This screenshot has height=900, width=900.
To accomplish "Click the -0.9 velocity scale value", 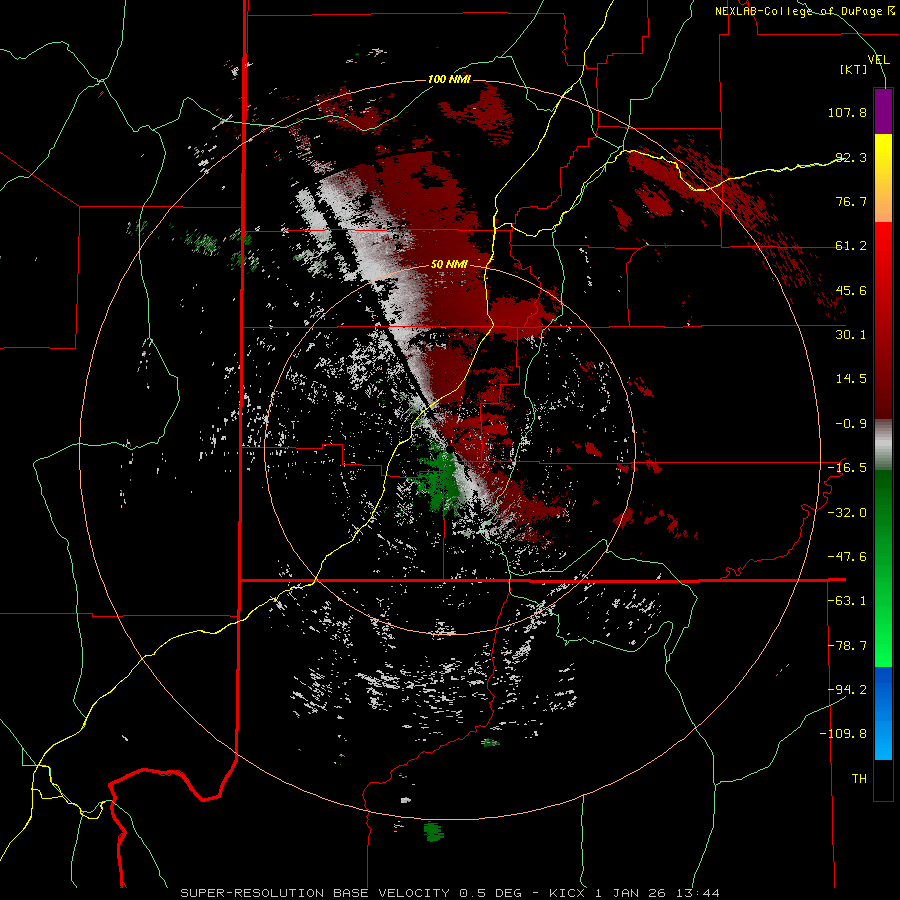I will [851, 424].
